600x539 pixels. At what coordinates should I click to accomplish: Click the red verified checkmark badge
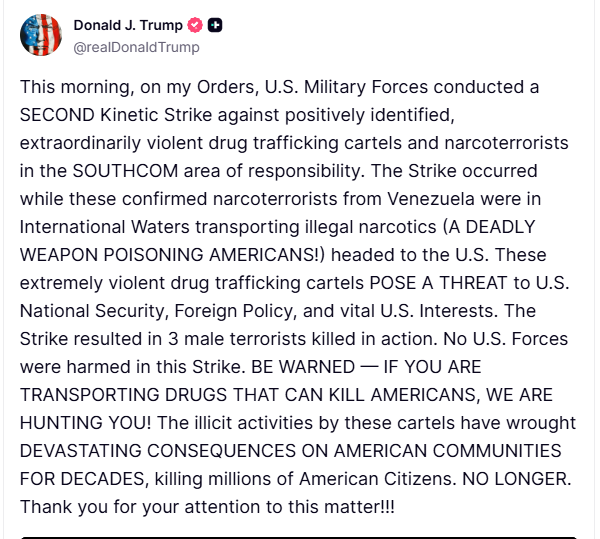[x=194, y=25]
